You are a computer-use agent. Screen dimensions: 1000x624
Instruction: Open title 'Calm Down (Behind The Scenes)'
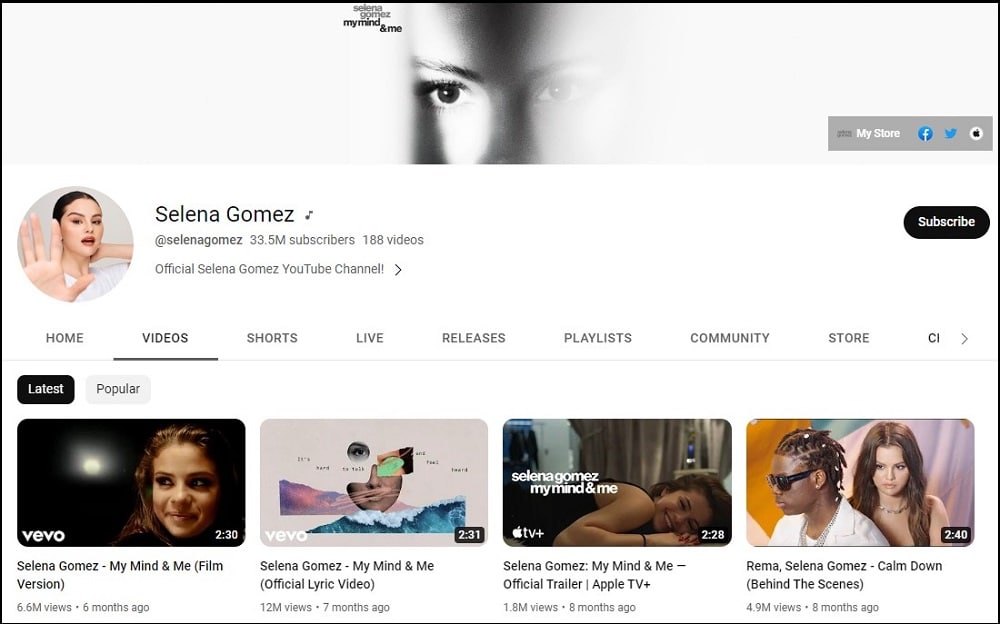[844, 575]
